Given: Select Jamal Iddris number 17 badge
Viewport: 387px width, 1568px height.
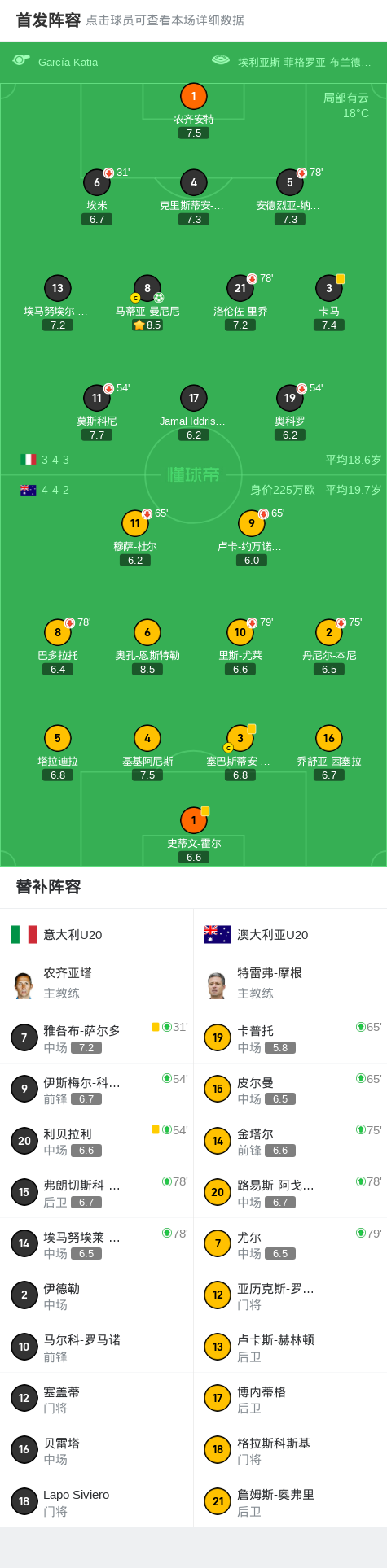Looking at the screenshot, I should (x=193, y=398).
